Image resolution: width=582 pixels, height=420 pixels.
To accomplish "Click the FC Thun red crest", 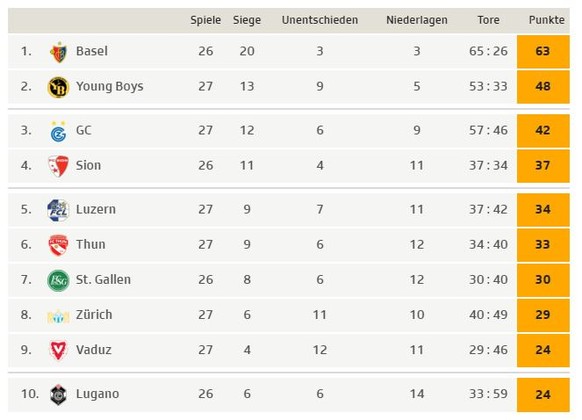I will pyautogui.click(x=58, y=245).
